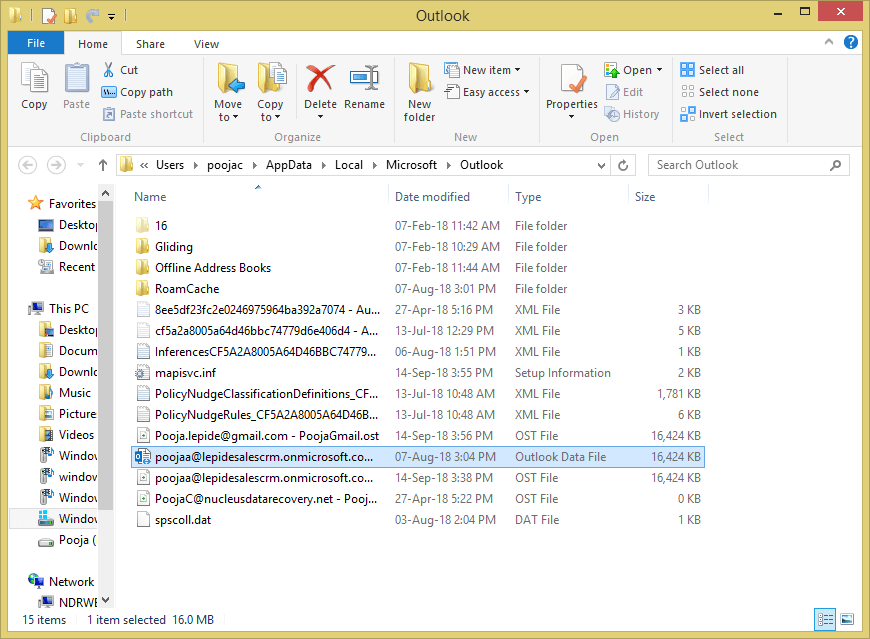Click the Search Outlook input field

pos(748,165)
